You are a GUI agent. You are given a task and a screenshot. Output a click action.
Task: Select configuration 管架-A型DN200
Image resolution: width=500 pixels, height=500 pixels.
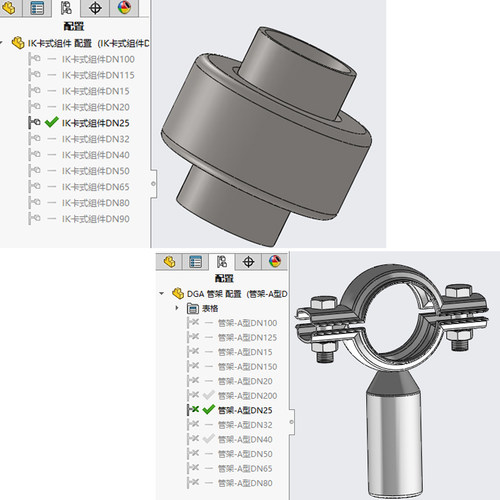click(x=247, y=396)
